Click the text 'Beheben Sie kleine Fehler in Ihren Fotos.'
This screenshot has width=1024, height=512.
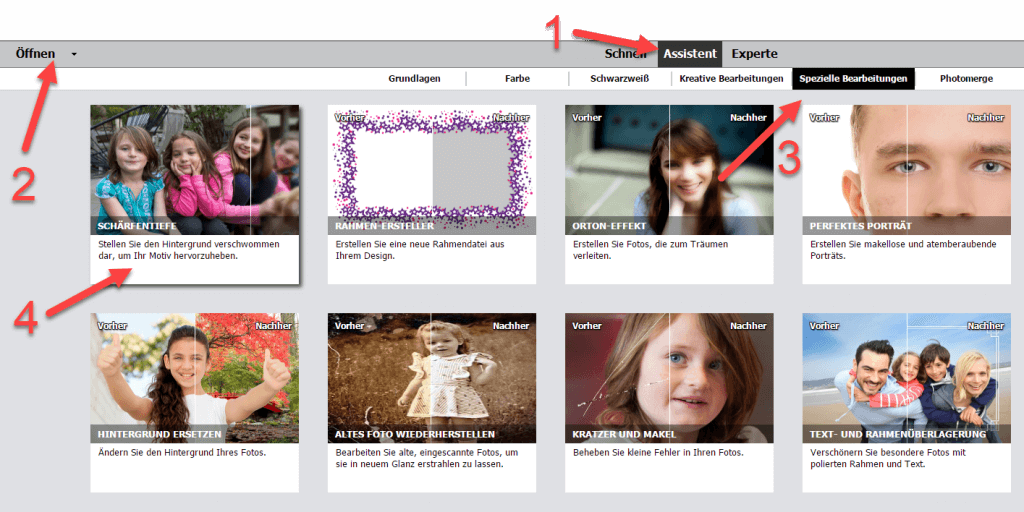658,453
